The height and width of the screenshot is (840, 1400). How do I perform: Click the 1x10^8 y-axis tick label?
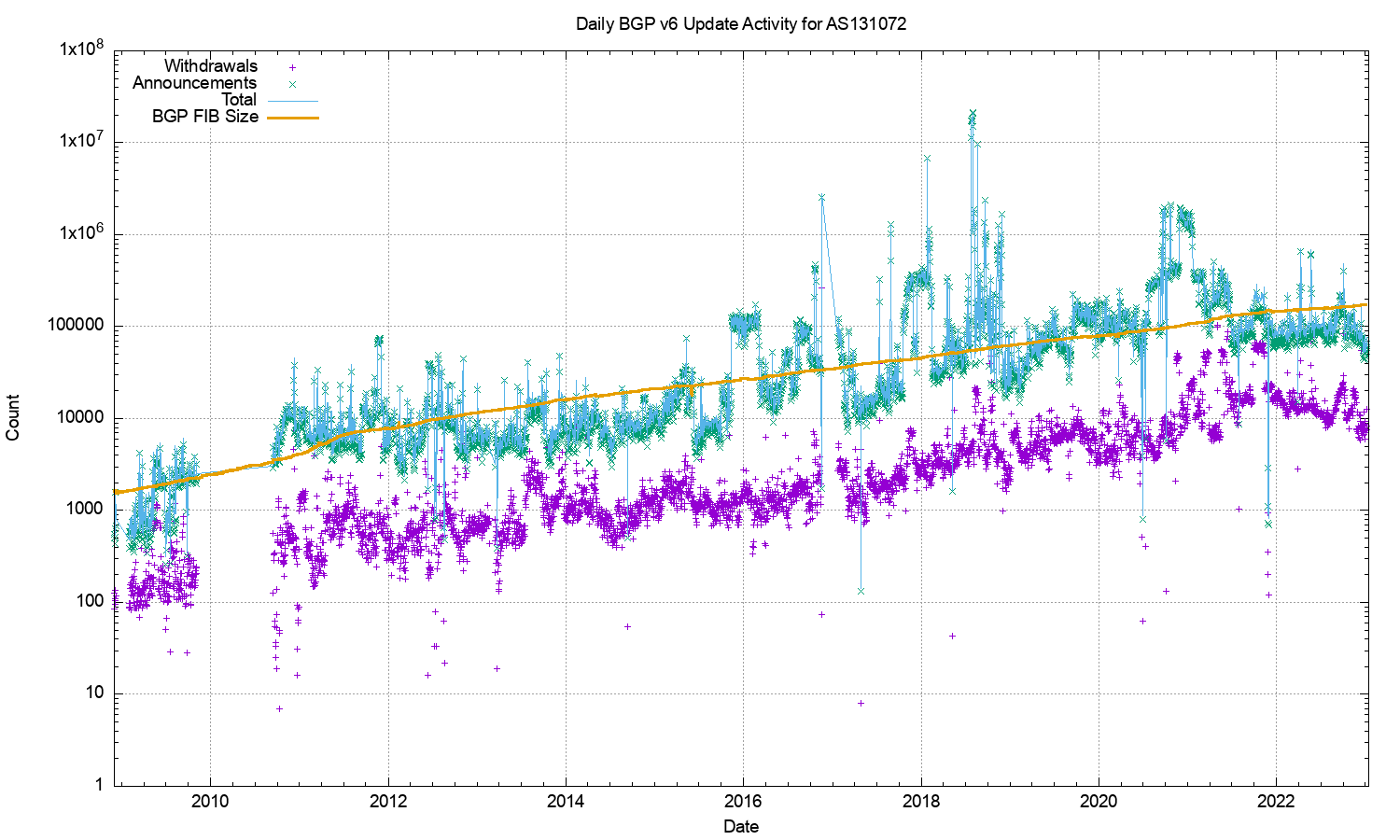coord(81,49)
